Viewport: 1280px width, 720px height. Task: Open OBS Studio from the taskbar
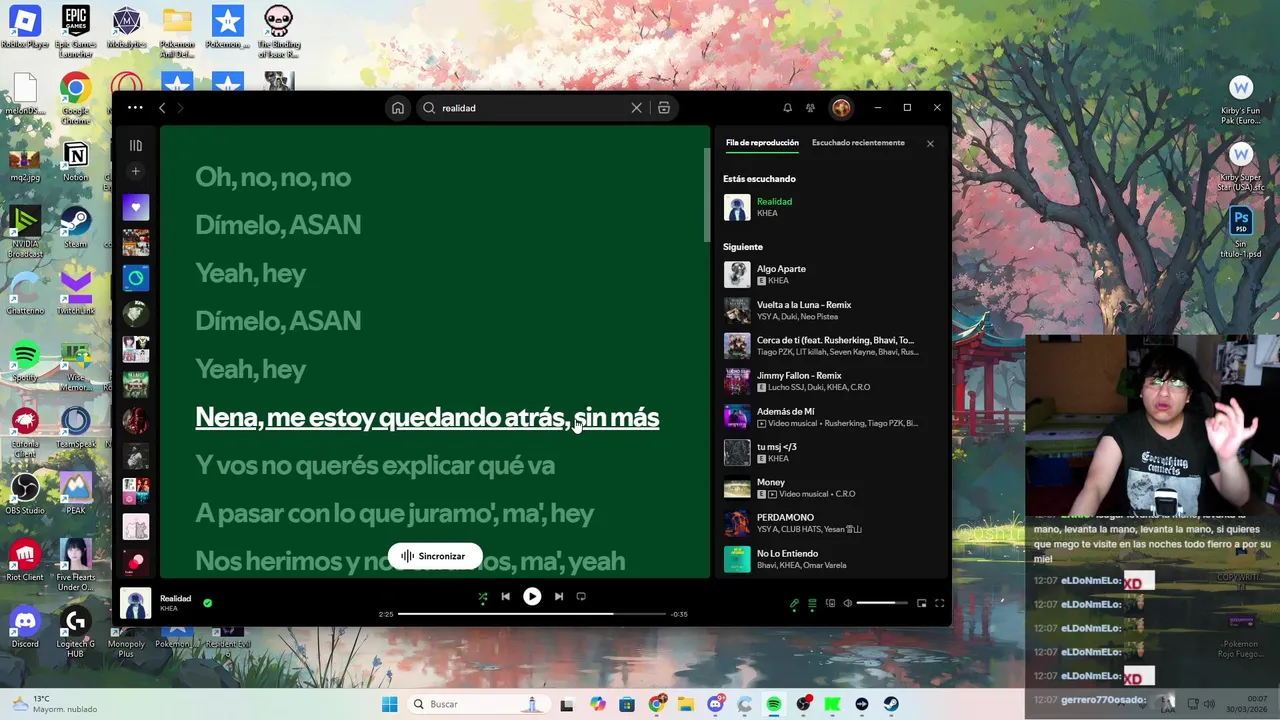coord(803,705)
